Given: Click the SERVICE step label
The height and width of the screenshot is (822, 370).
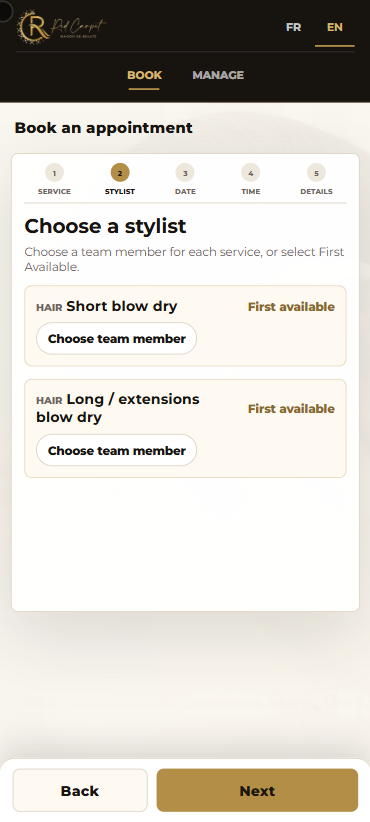Looking at the screenshot, I should click(x=55, y=192).
